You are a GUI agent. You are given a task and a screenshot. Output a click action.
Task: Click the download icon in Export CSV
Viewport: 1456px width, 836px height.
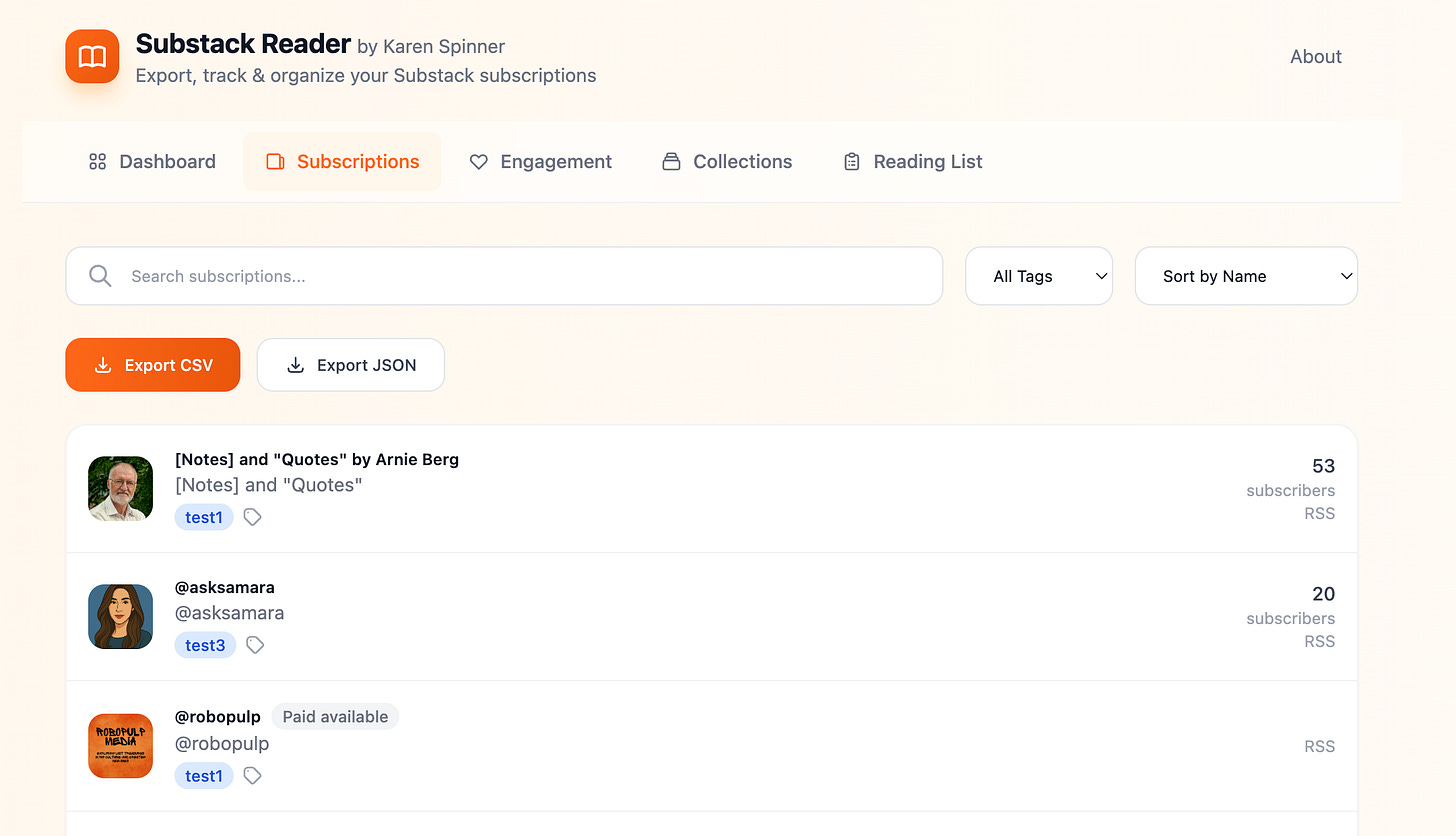tap(102, 365)
